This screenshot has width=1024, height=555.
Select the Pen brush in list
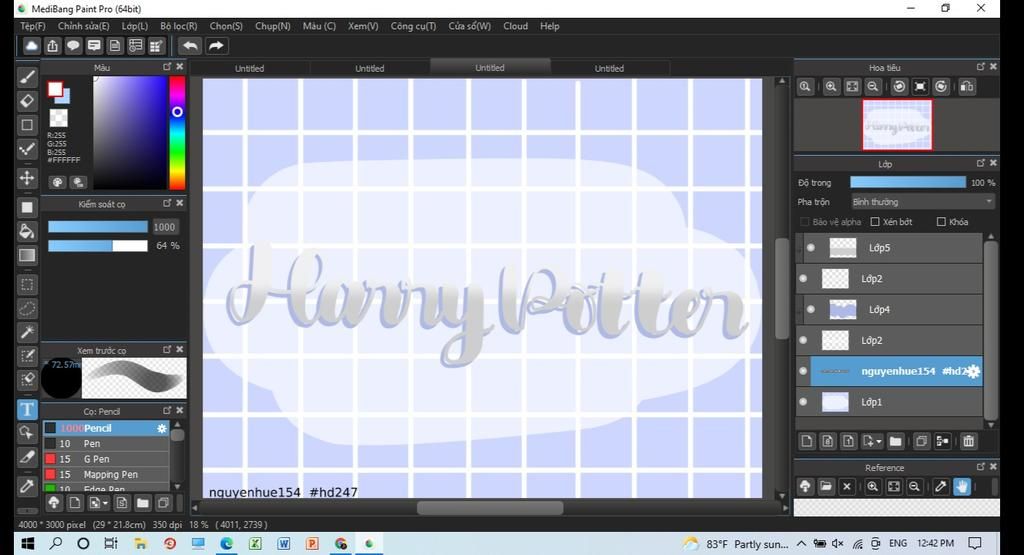click(x=106, y=443)
